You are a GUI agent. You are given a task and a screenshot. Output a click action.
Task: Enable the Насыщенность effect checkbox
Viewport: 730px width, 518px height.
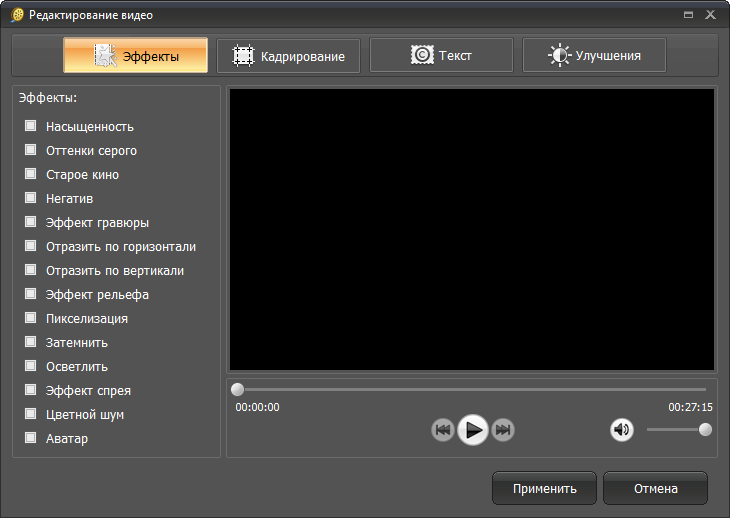[31, 126]
